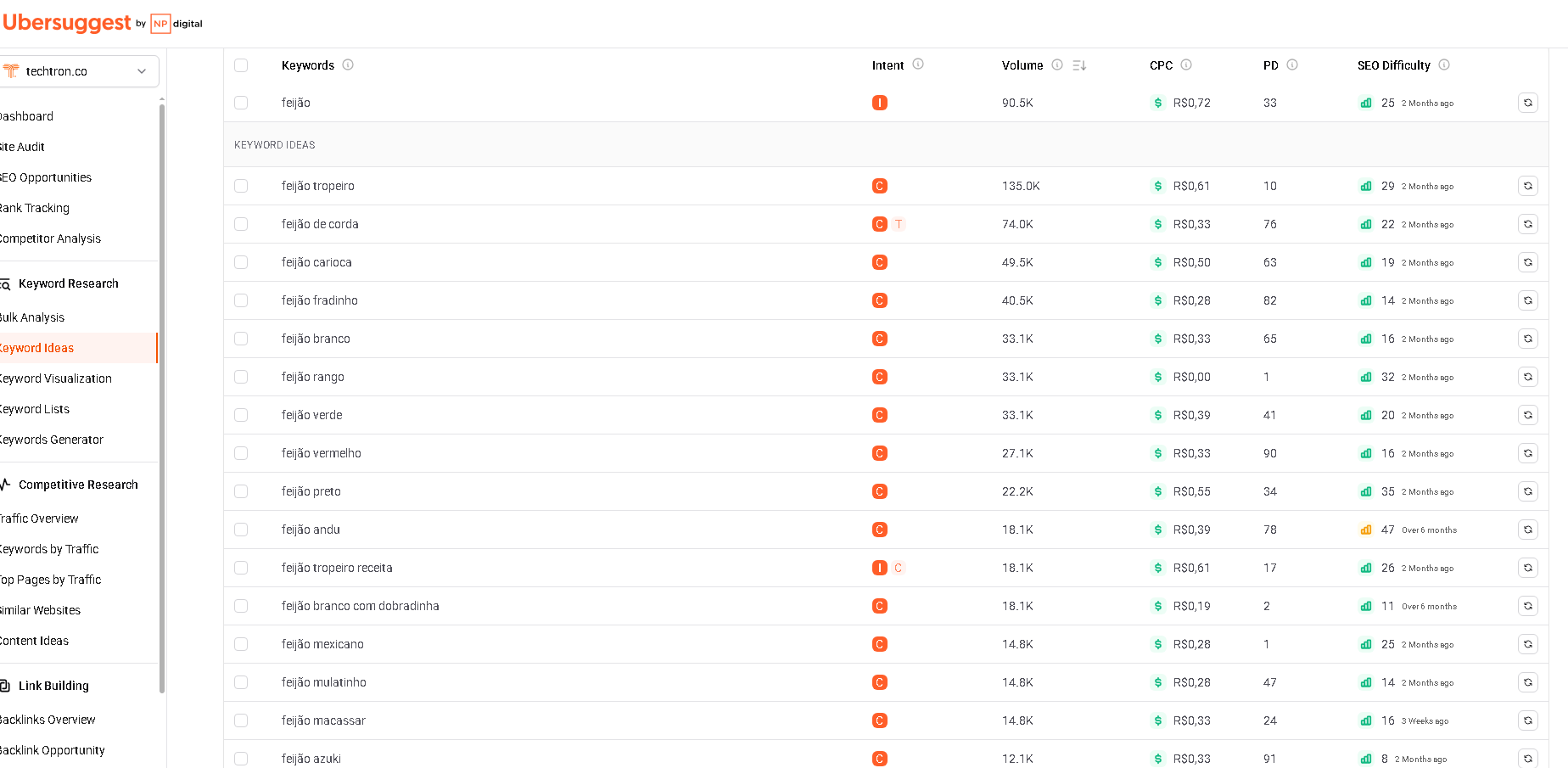Click the Intent C badge for feijão verde

(x=879, y=415)
